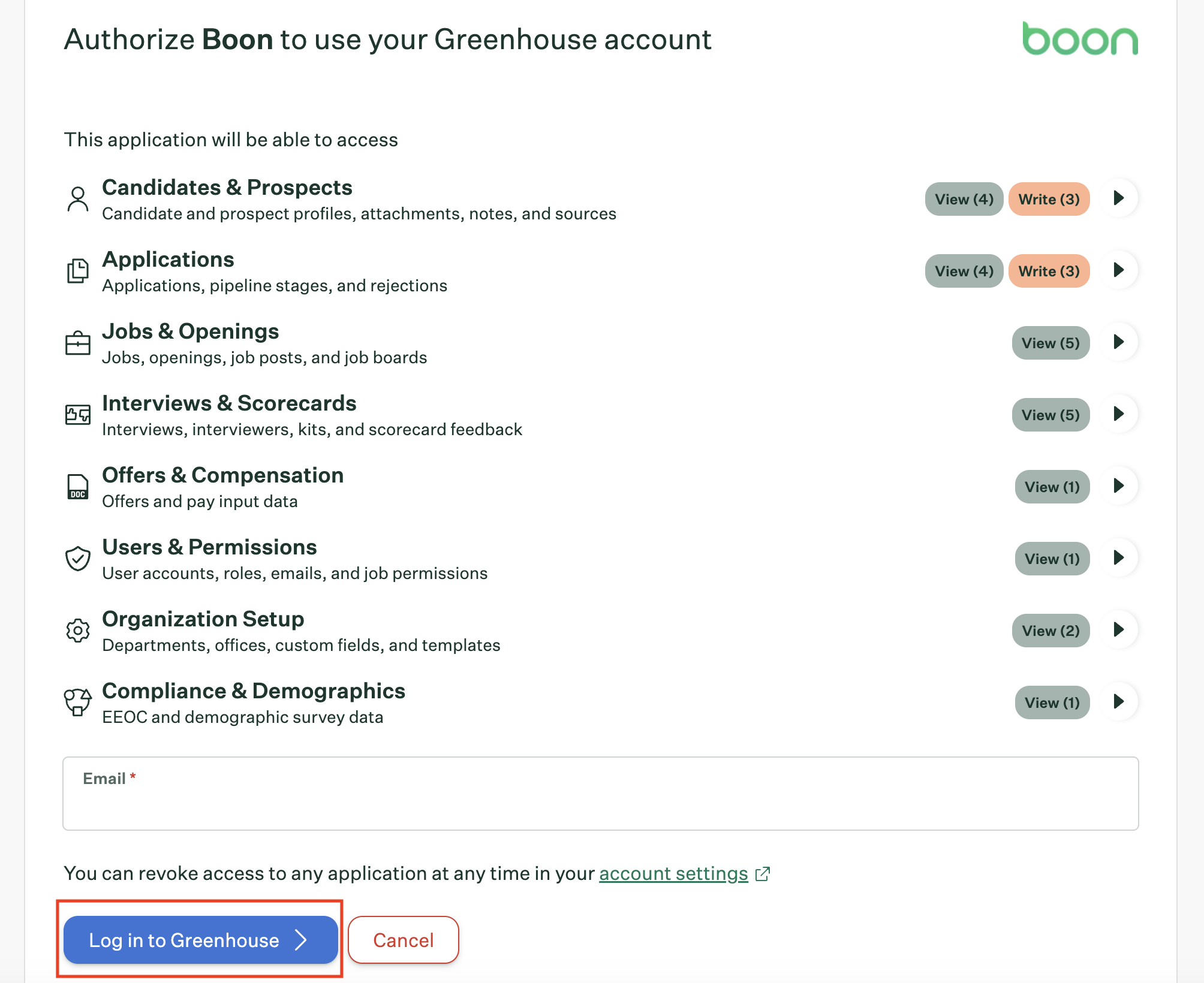Expand the Candidates & Prospects permissions
Viewport: 1204px width, 983px height.
(x=1119, y=198)
